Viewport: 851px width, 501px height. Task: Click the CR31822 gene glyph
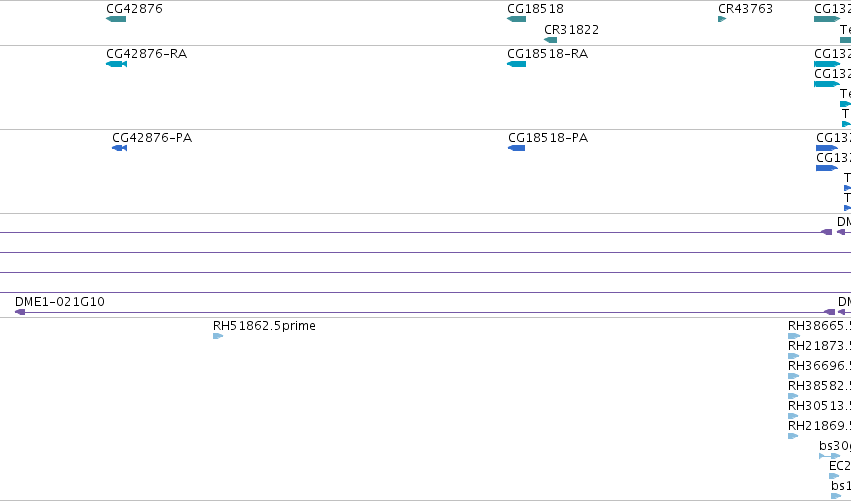550,40
